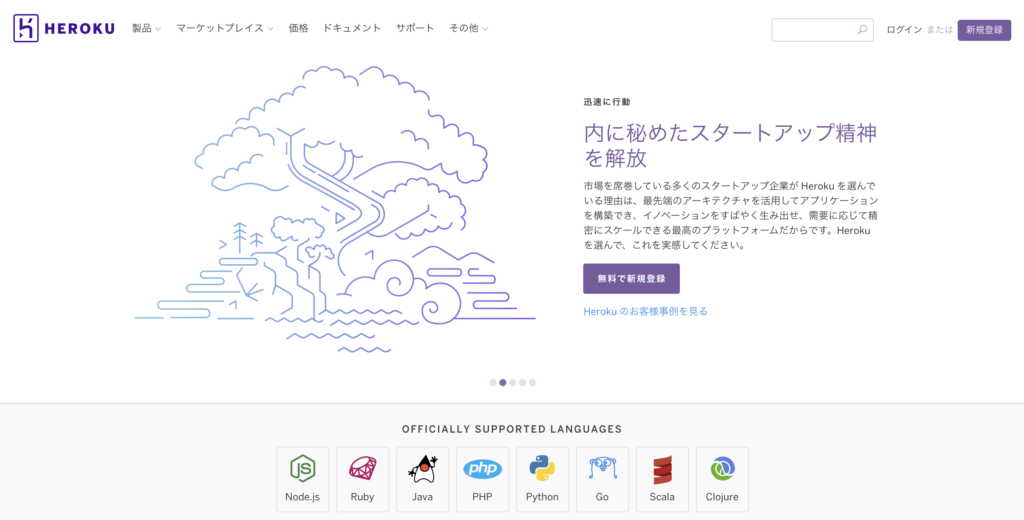Open the 製品 dropdown menu
Viewport: 1024px width, 520px height.
point(146,29)
